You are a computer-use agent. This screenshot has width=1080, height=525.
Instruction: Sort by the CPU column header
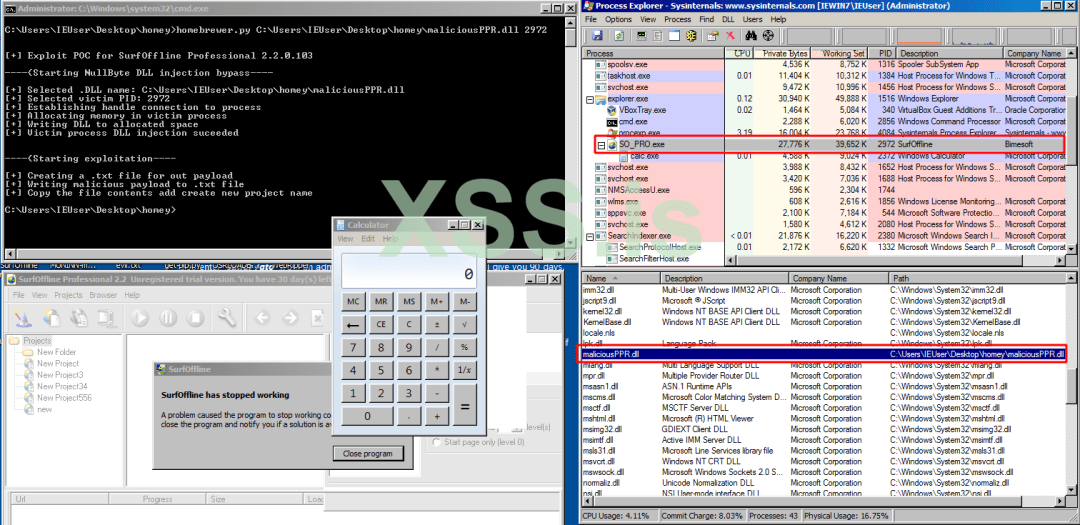pyautogui.click(x=740, y=53)
